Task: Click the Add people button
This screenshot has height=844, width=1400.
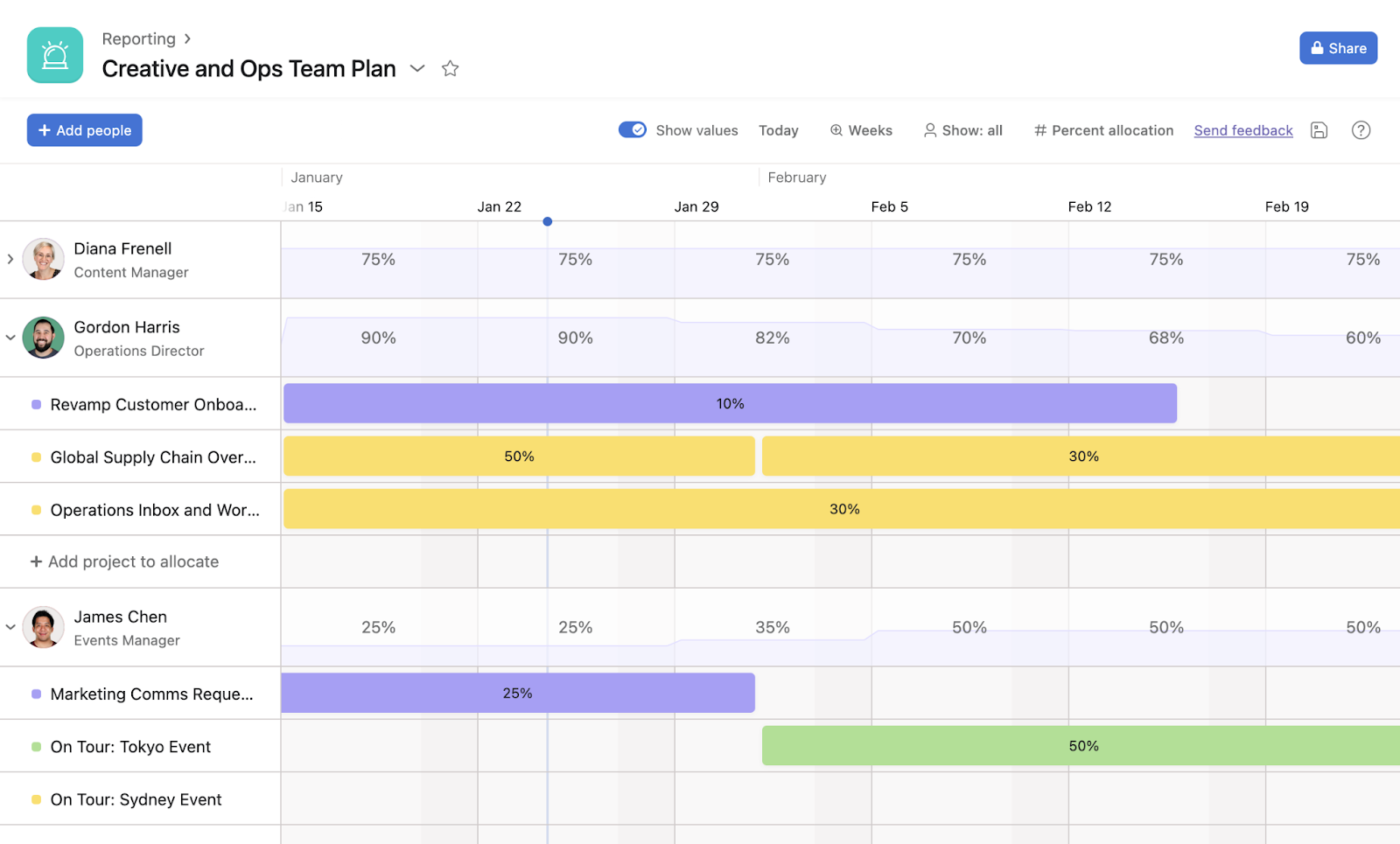Action: 85,130
